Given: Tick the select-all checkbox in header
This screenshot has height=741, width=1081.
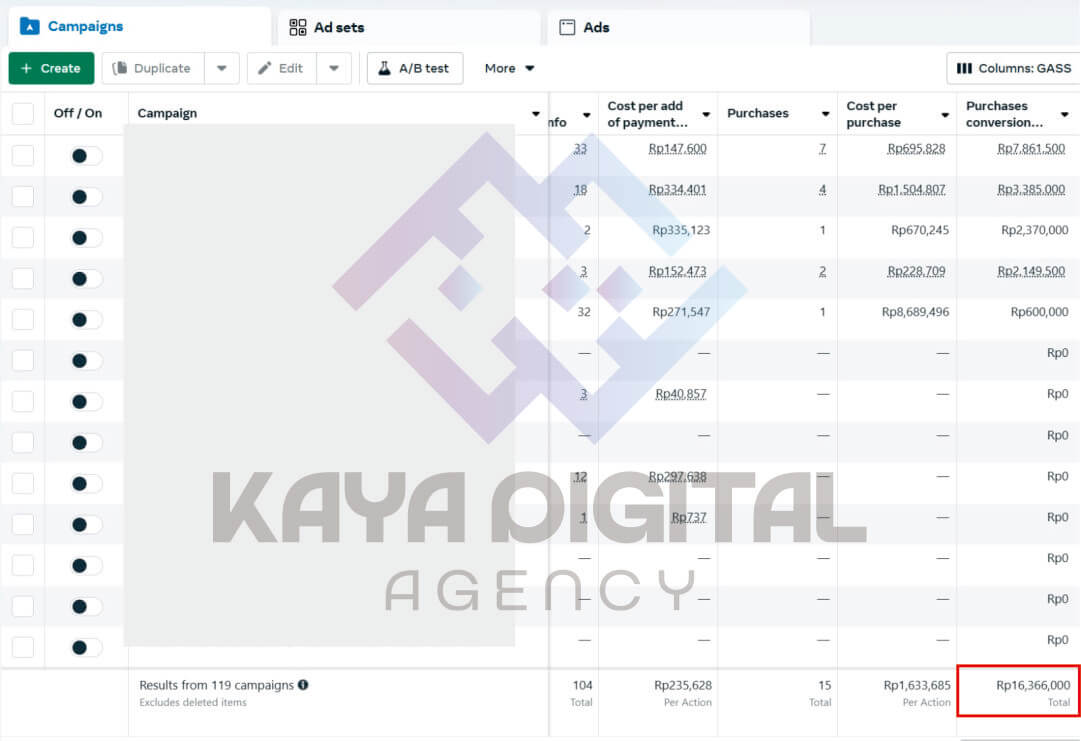Looking at the screenshot, I should point(22,113).
